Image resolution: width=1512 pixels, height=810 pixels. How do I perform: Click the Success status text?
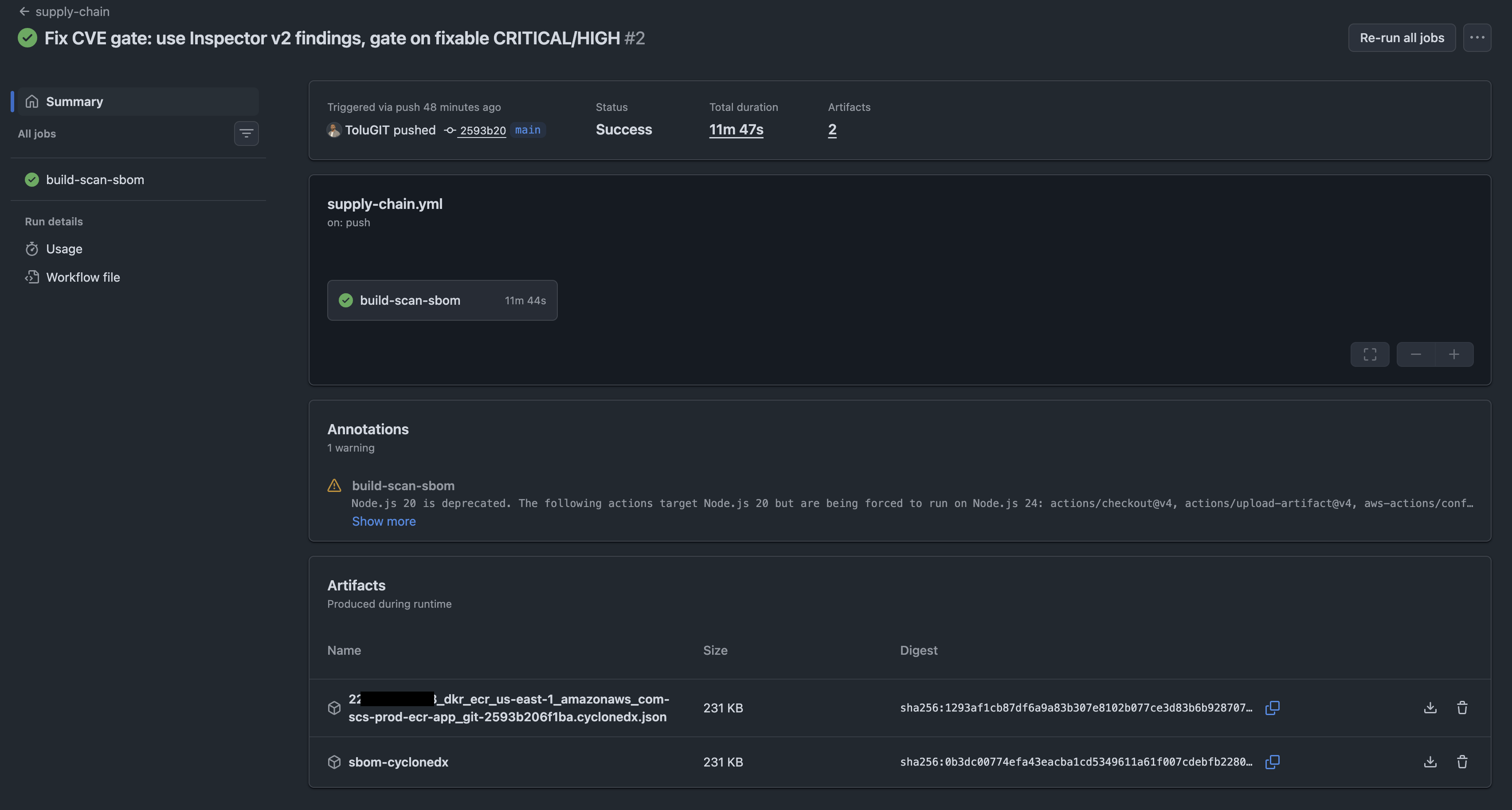[623, 129]
